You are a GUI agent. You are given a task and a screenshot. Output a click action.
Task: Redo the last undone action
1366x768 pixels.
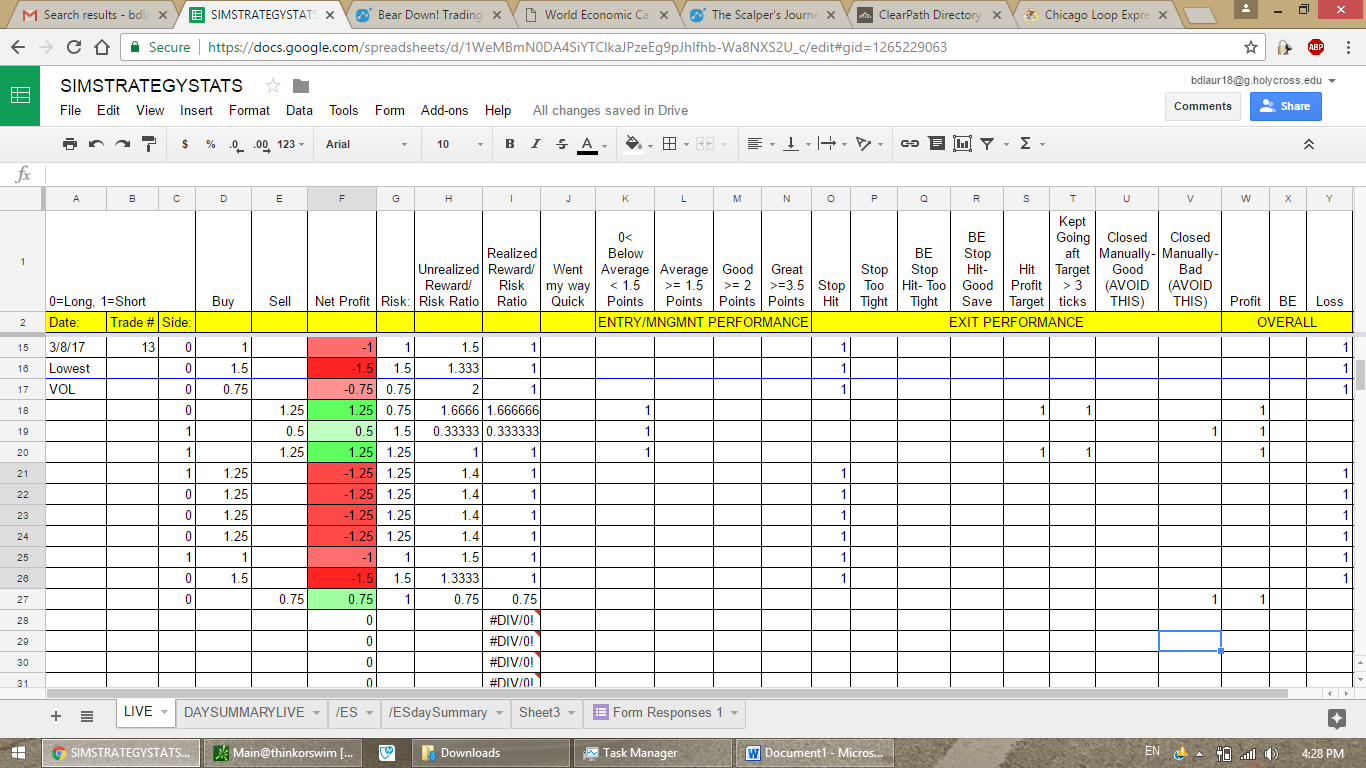[x=122, y=144]
